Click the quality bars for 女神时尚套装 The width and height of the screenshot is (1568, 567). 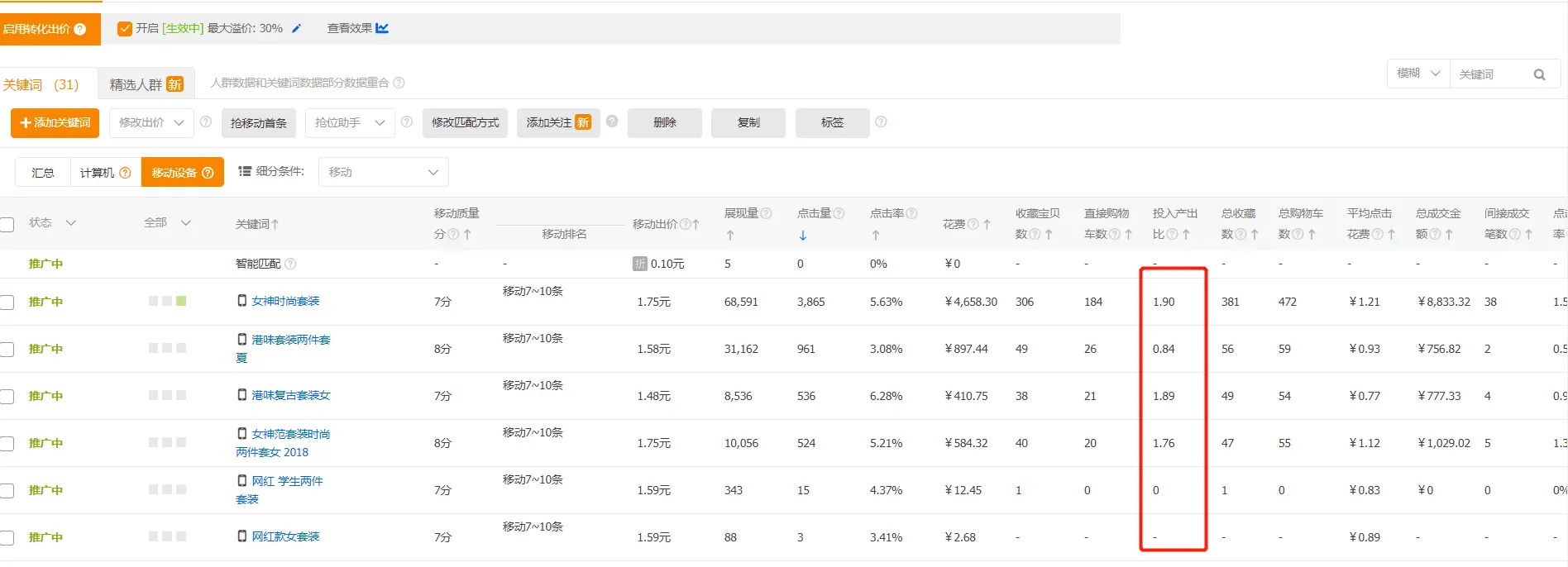point(168,301)
